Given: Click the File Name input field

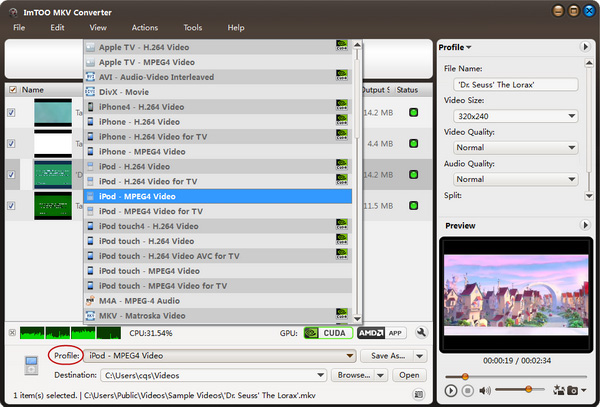Looking at the screenshot, I should [515, 85].
